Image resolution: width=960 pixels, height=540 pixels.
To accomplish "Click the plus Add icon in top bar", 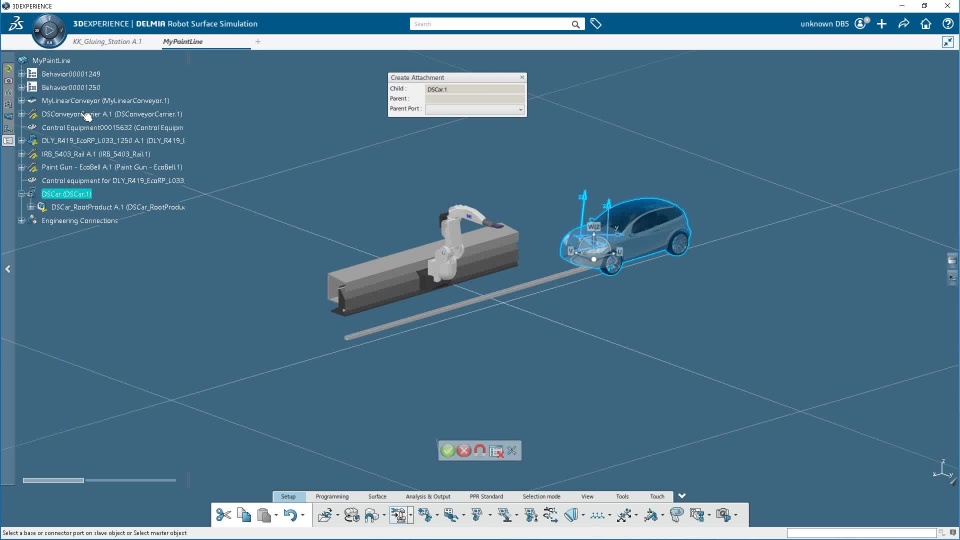I will coord(882,24).
